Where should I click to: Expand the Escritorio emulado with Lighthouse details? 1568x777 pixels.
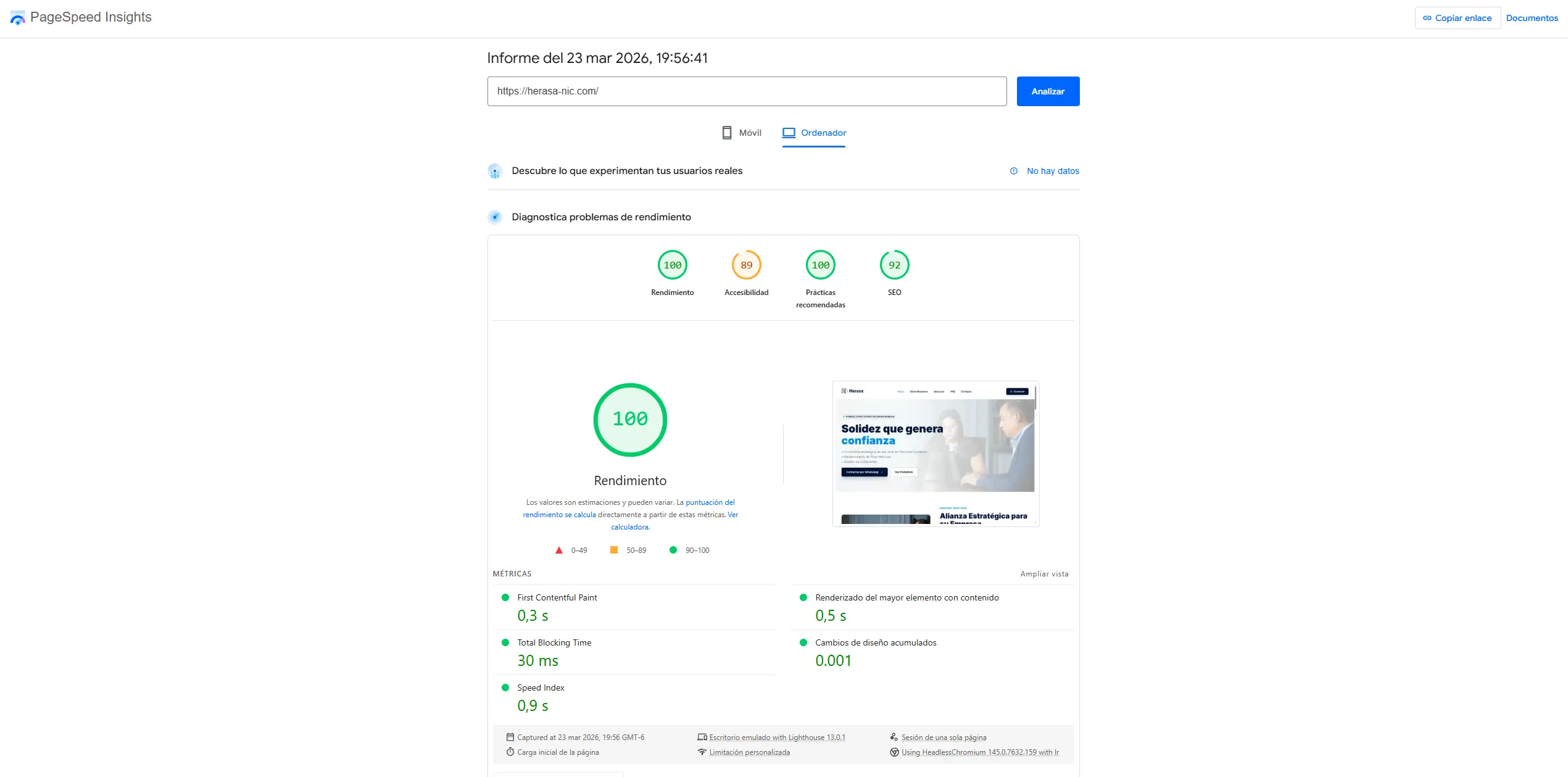776,738
